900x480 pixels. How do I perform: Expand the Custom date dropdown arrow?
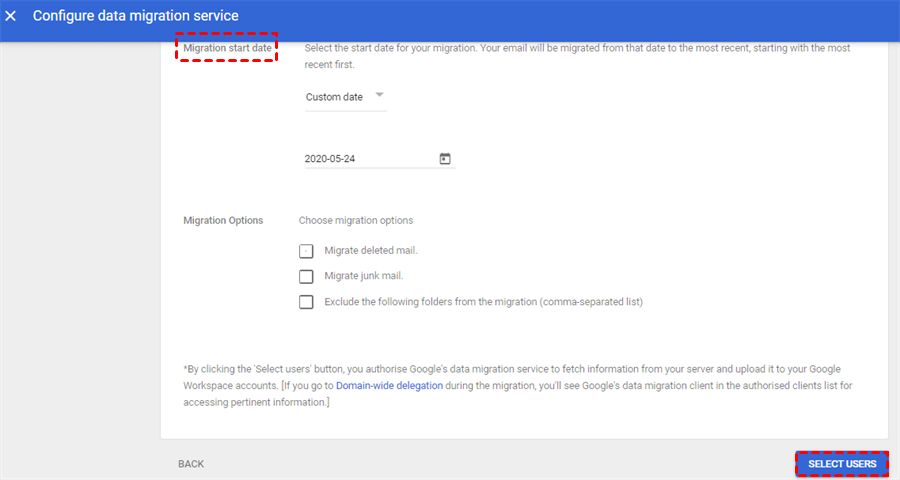click(379, 96)
